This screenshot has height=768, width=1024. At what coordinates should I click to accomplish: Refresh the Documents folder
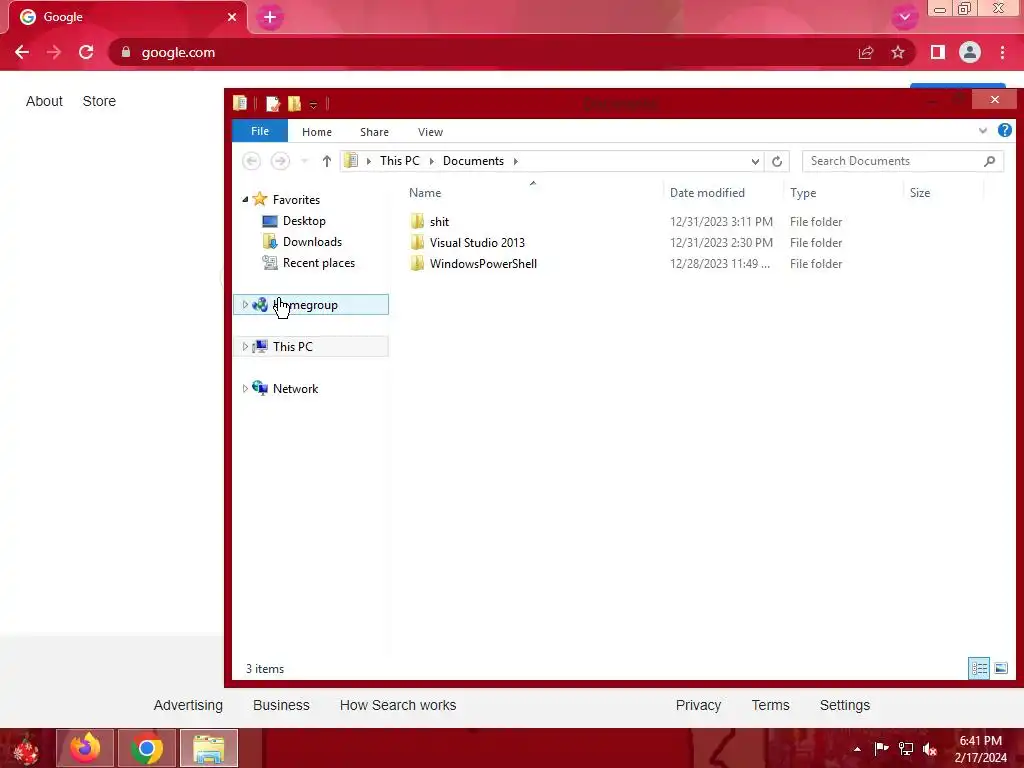point(776,161)
